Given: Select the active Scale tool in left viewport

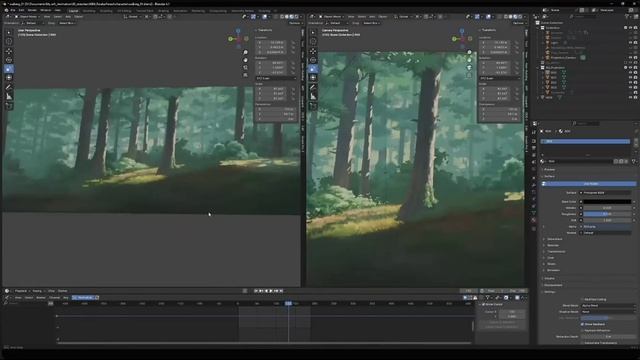Looking at the screenshot, I should coord(9,69).
